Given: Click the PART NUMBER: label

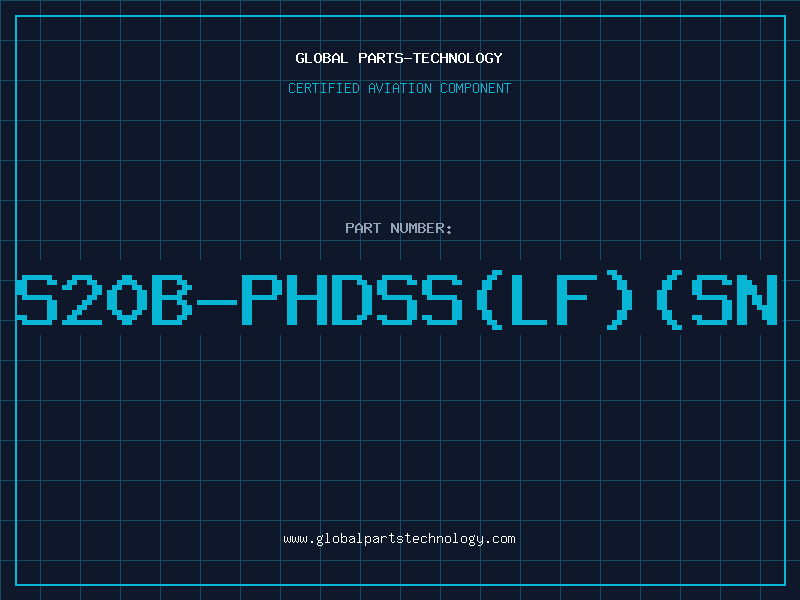Looking at the screenshot, I should click(399, 228).
